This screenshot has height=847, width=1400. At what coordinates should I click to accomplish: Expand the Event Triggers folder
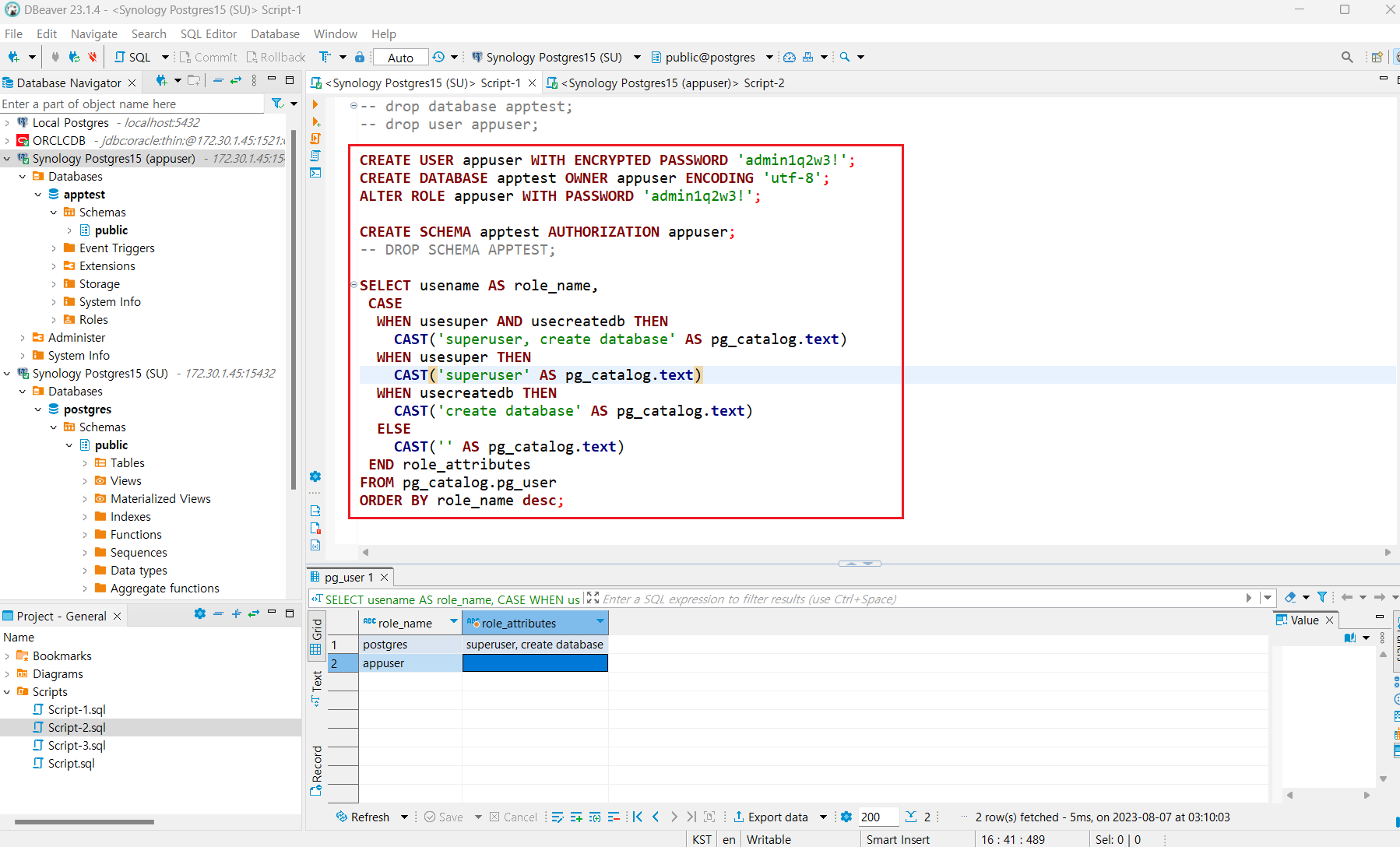(x=54, y=248)
